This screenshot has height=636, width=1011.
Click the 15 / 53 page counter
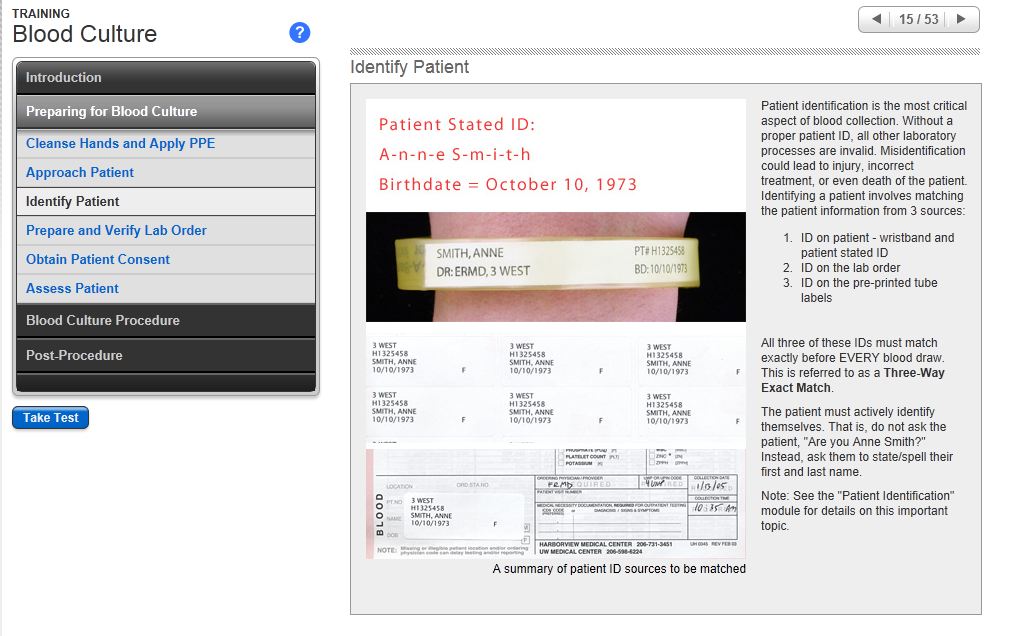tap(918, 19)
